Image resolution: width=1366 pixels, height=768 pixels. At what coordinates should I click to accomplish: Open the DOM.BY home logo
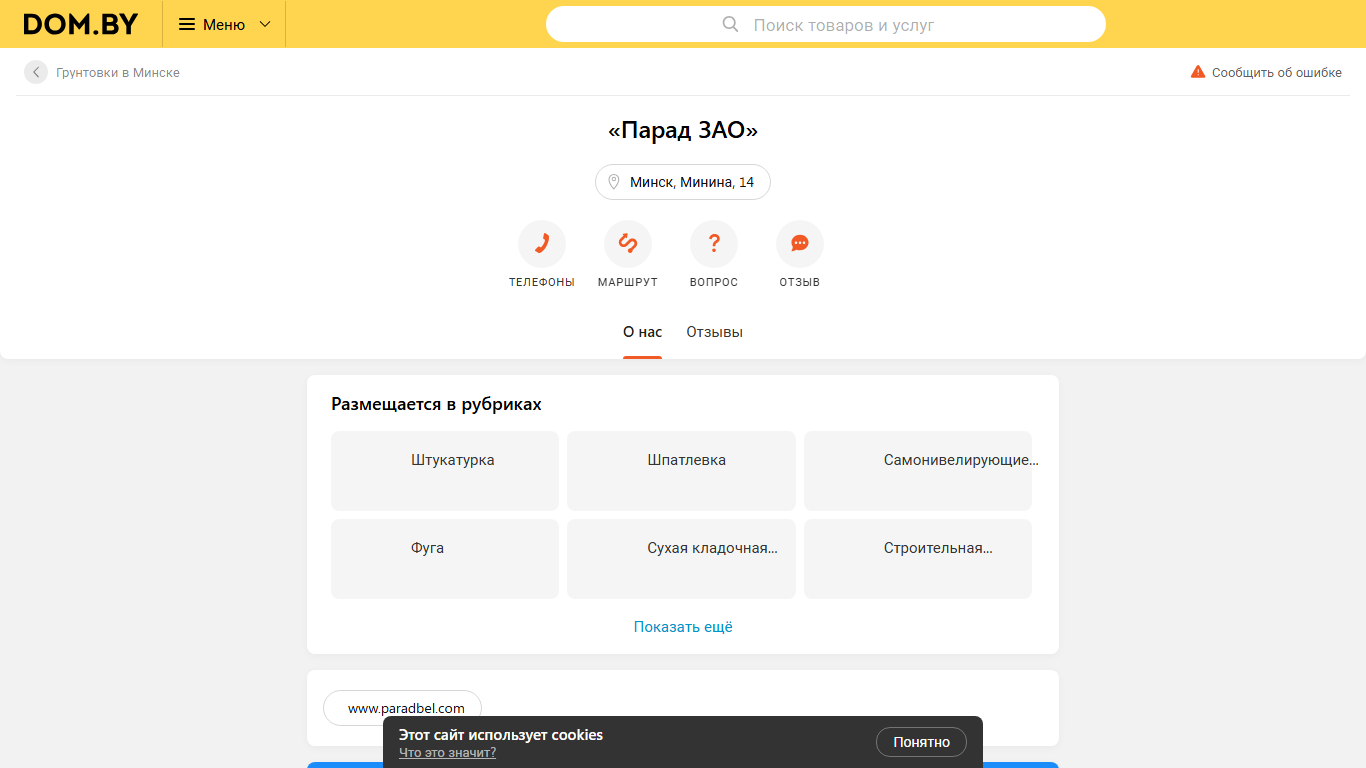pyautogui.click(x=81, y=24)
